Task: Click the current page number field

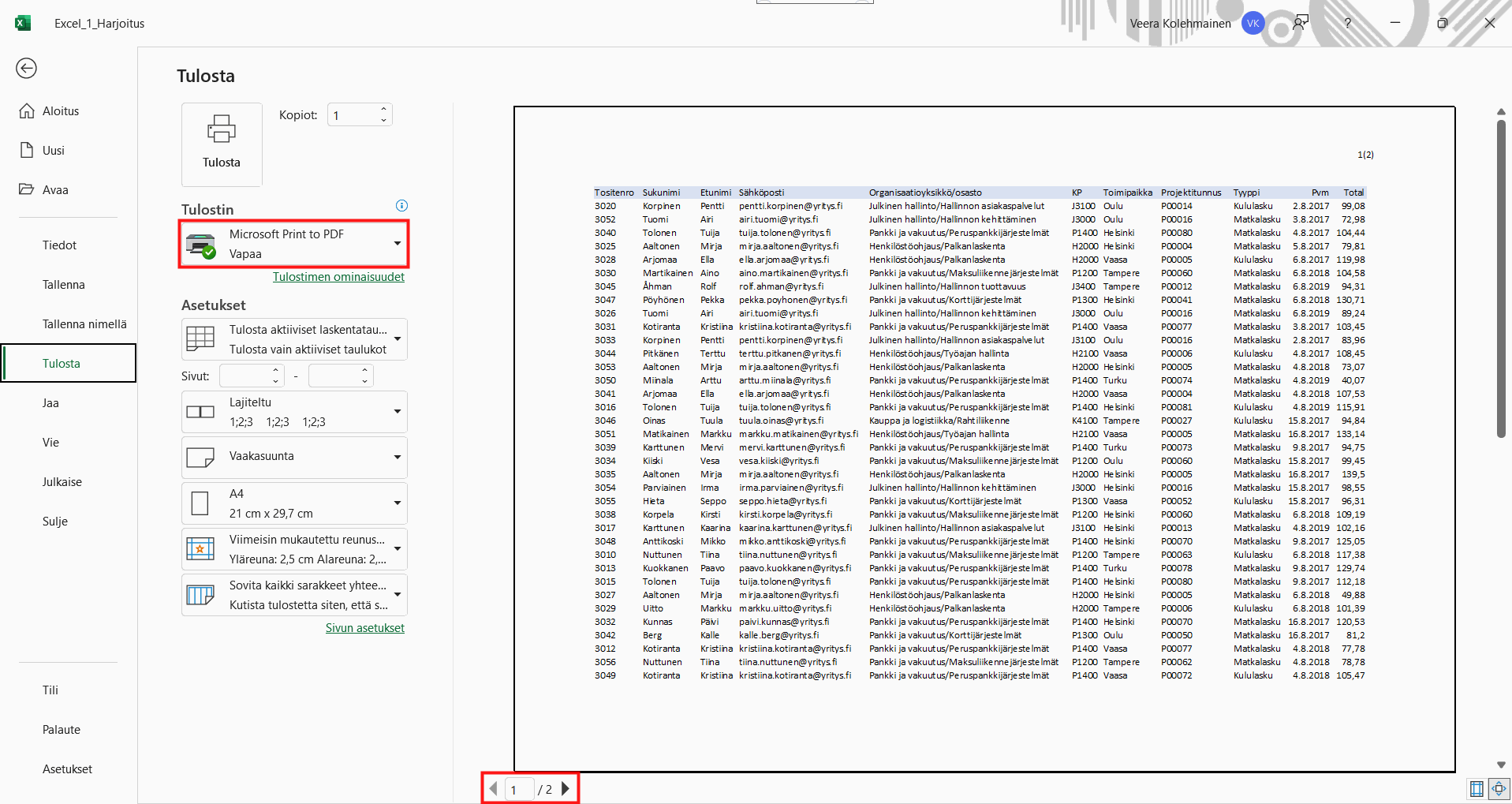Action: pyautogui.click(x=519, y=789)
